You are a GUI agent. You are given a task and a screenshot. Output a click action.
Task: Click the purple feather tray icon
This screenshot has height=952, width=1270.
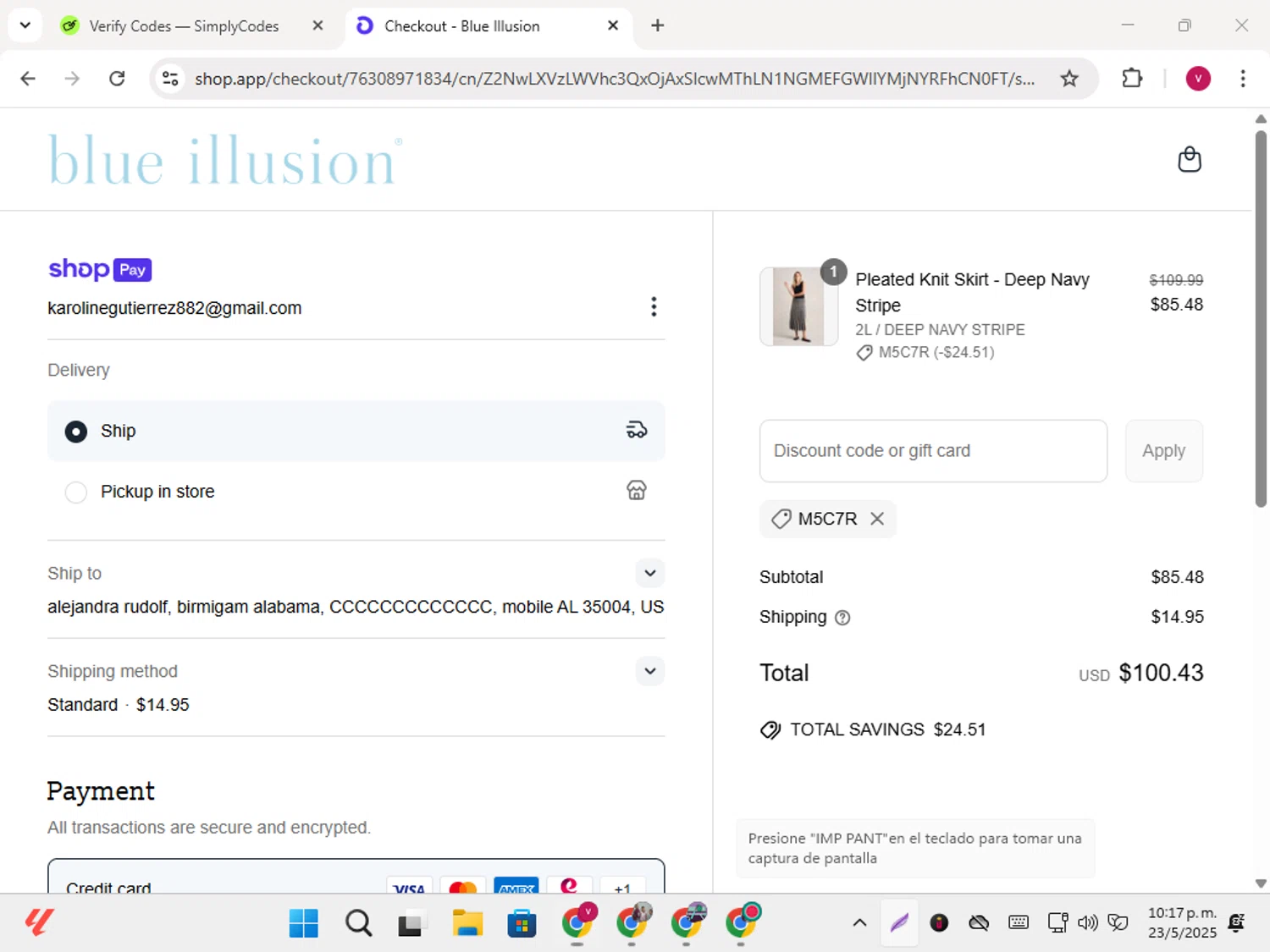(x=899, y=923)
